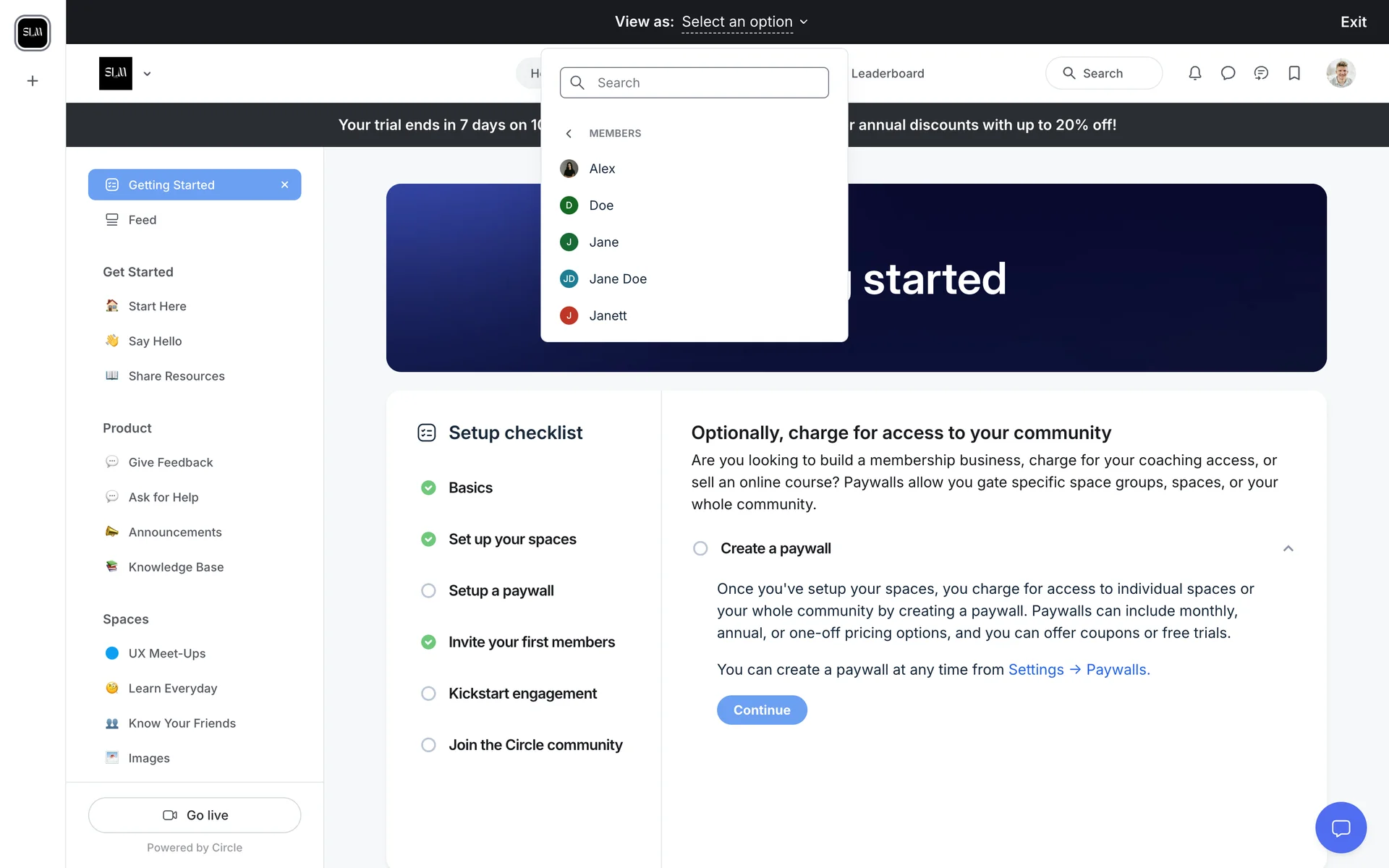The image size is (1389, 868).
Task: Open the blue support chat bubble
Action: 1341,827
